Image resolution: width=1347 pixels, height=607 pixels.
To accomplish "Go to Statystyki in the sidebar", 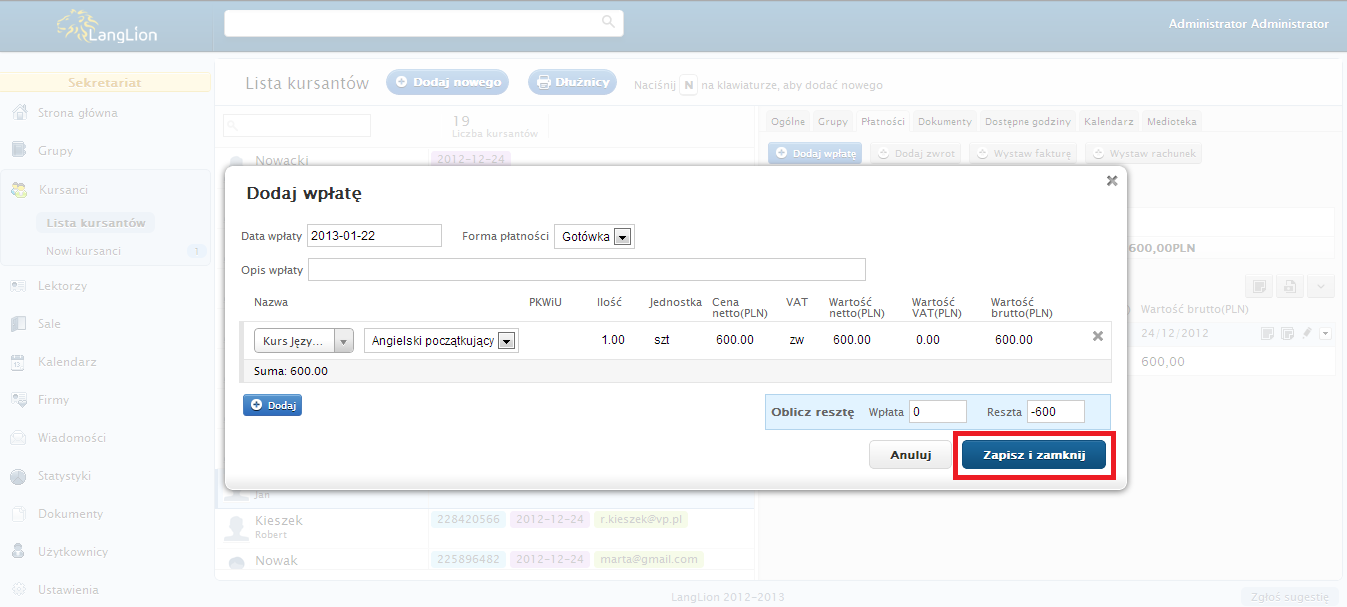I will (x=64, y=476).
